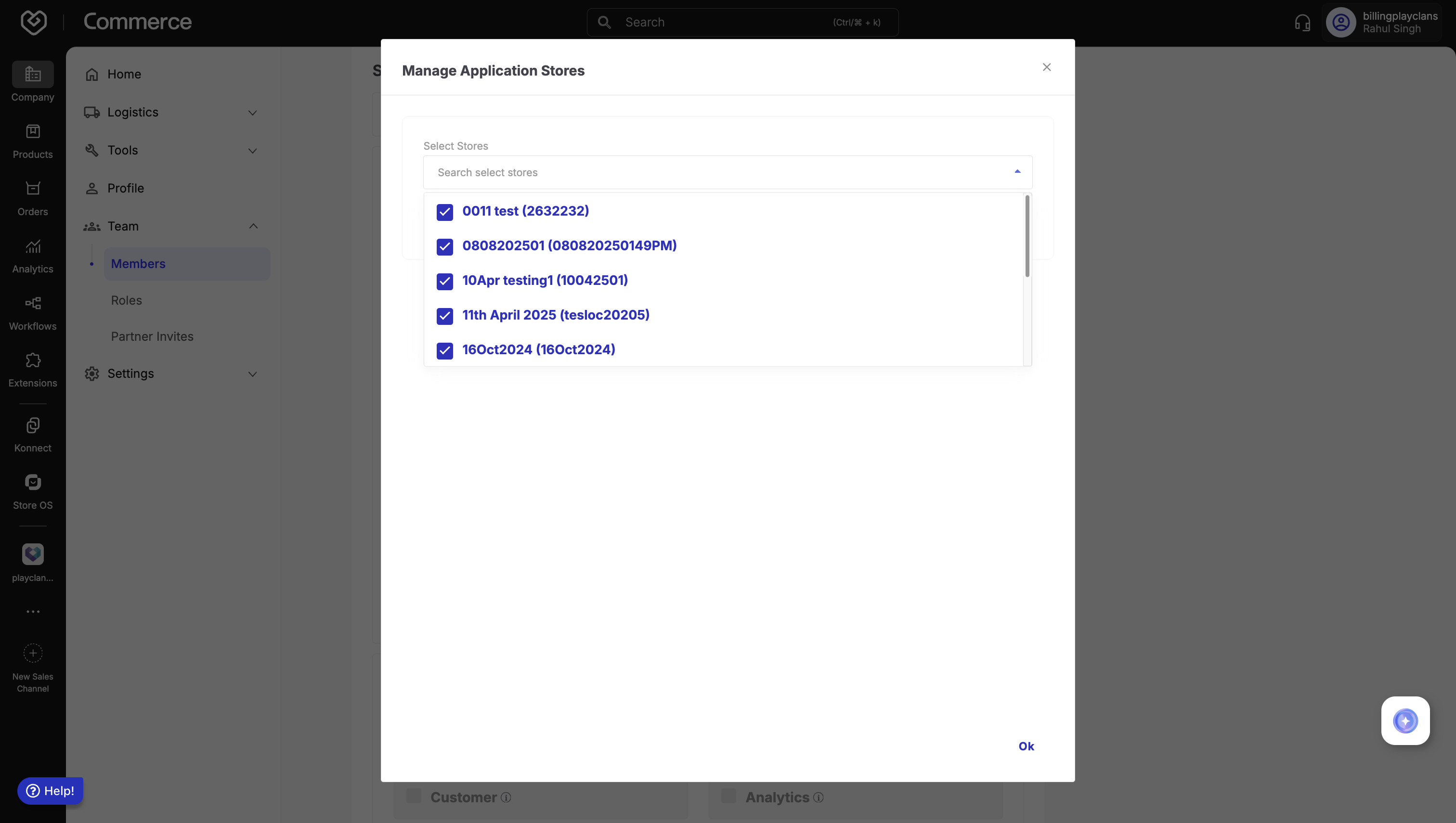Click the store list scrollbar

pyautogui.click(x=1027, y=236)
